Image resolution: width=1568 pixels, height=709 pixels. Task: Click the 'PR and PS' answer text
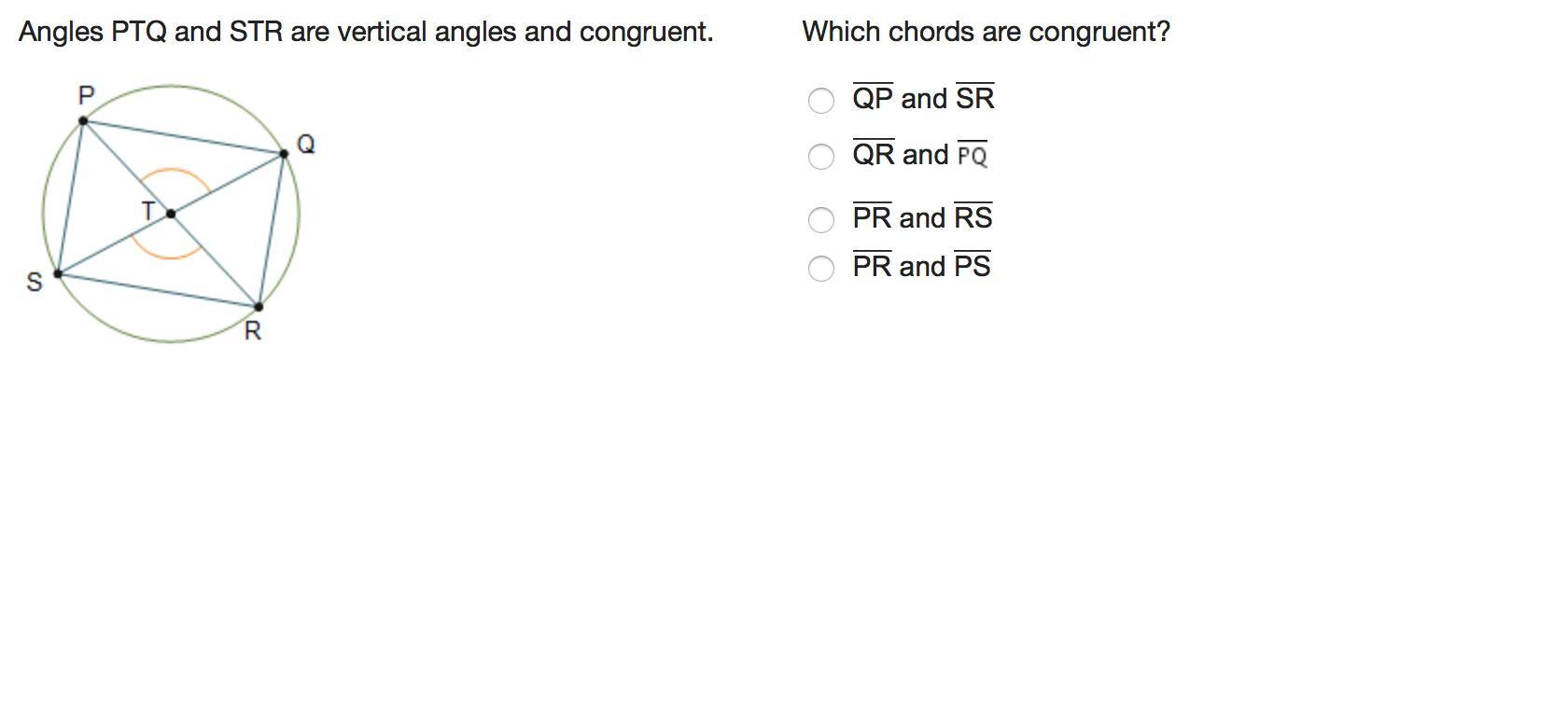click(921, 267)
